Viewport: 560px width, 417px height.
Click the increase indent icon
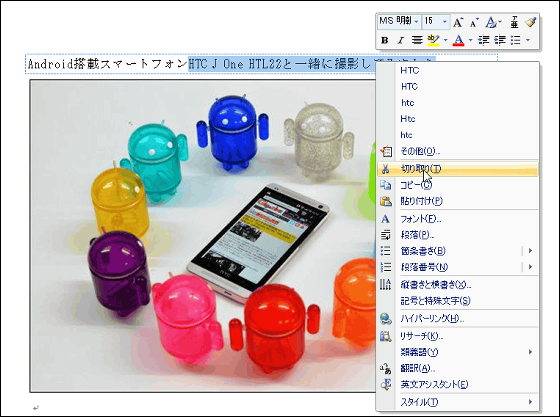click(x=500, y=40)
